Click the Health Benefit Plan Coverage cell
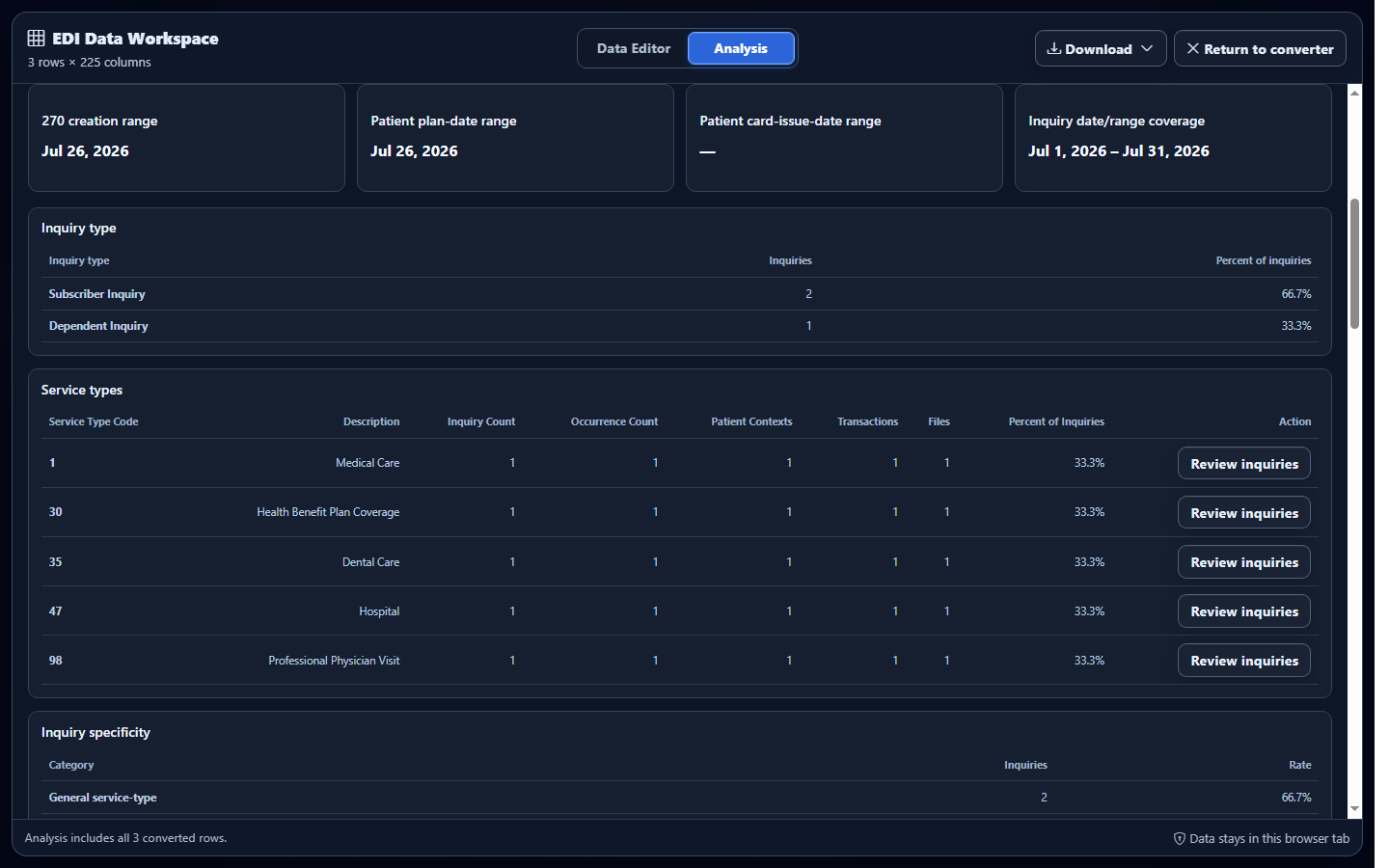1389x868 pixels. pyautogui.click(x=328, y=512)
